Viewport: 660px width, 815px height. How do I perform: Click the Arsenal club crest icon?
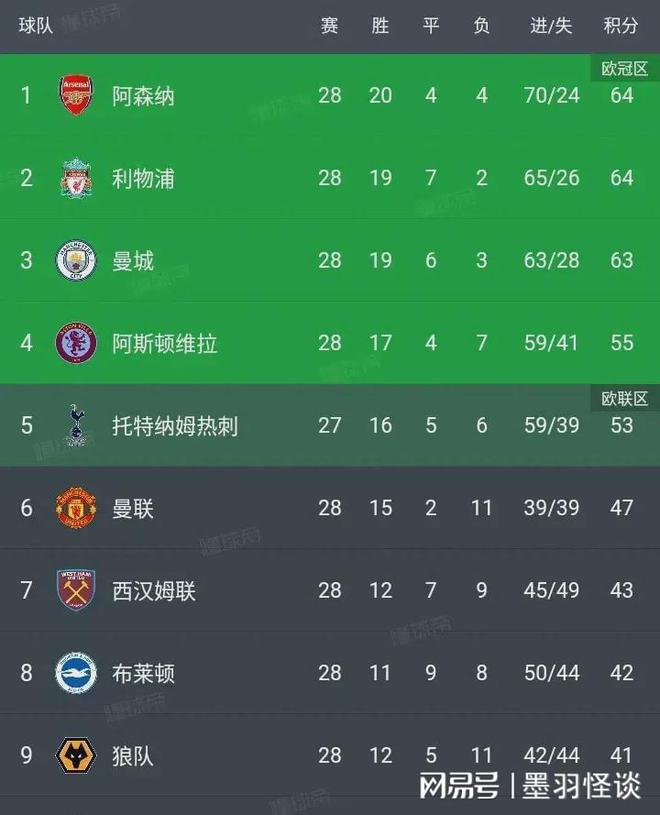(x=76, y=95)
